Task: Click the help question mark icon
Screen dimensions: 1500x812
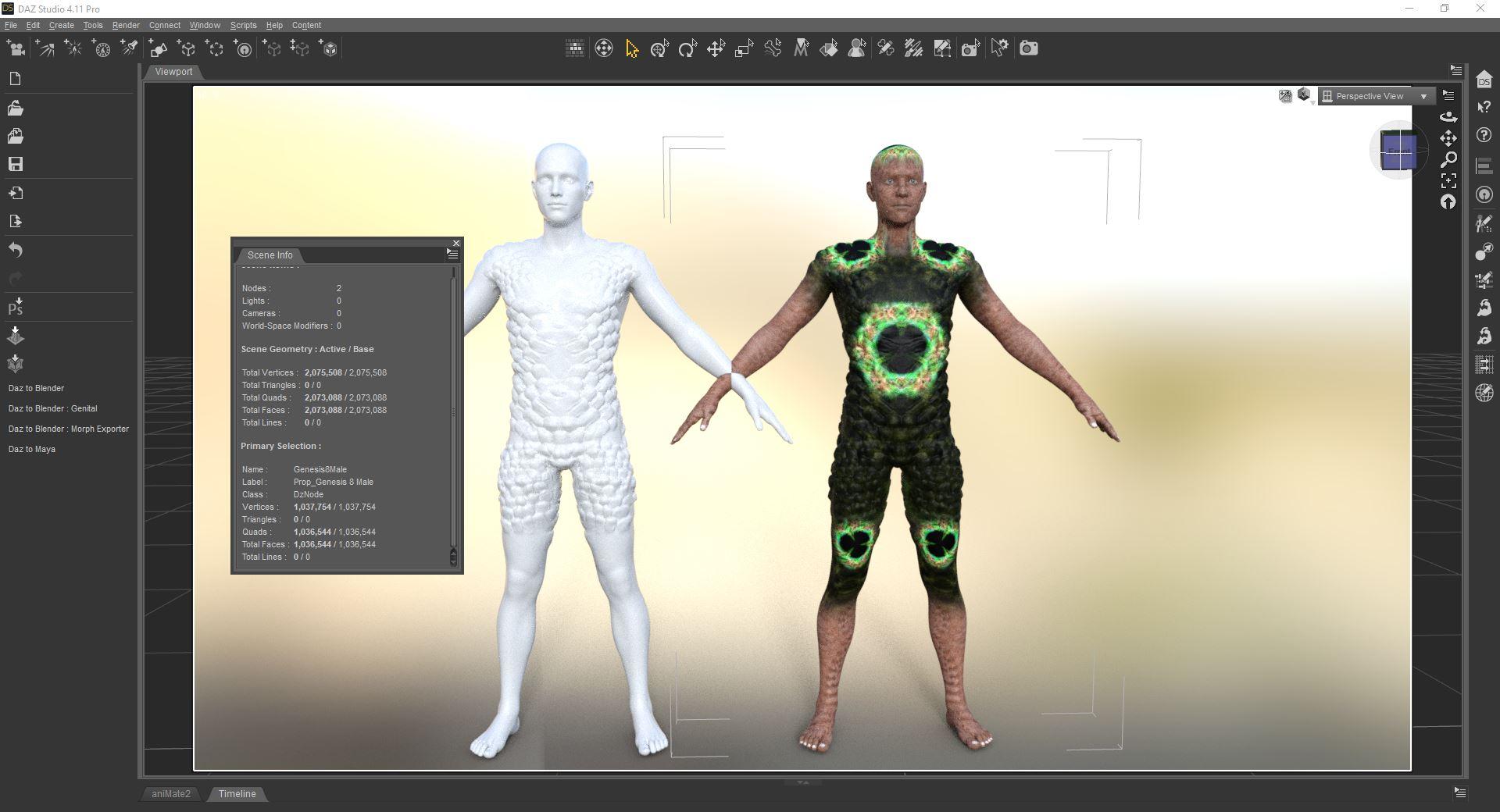Action: point(1484,135)
